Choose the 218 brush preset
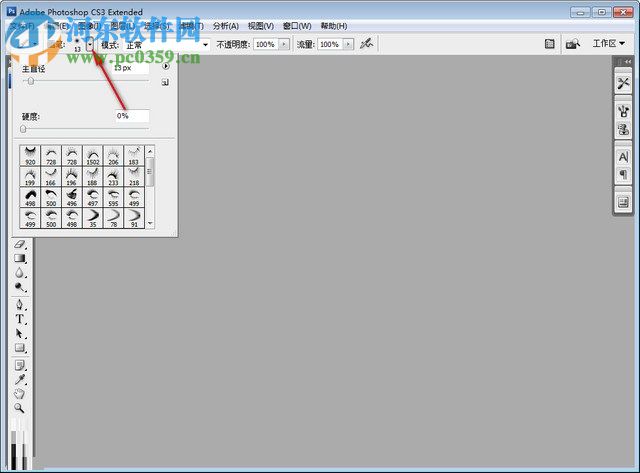This screenshot has height=473, width=640. 134,176
